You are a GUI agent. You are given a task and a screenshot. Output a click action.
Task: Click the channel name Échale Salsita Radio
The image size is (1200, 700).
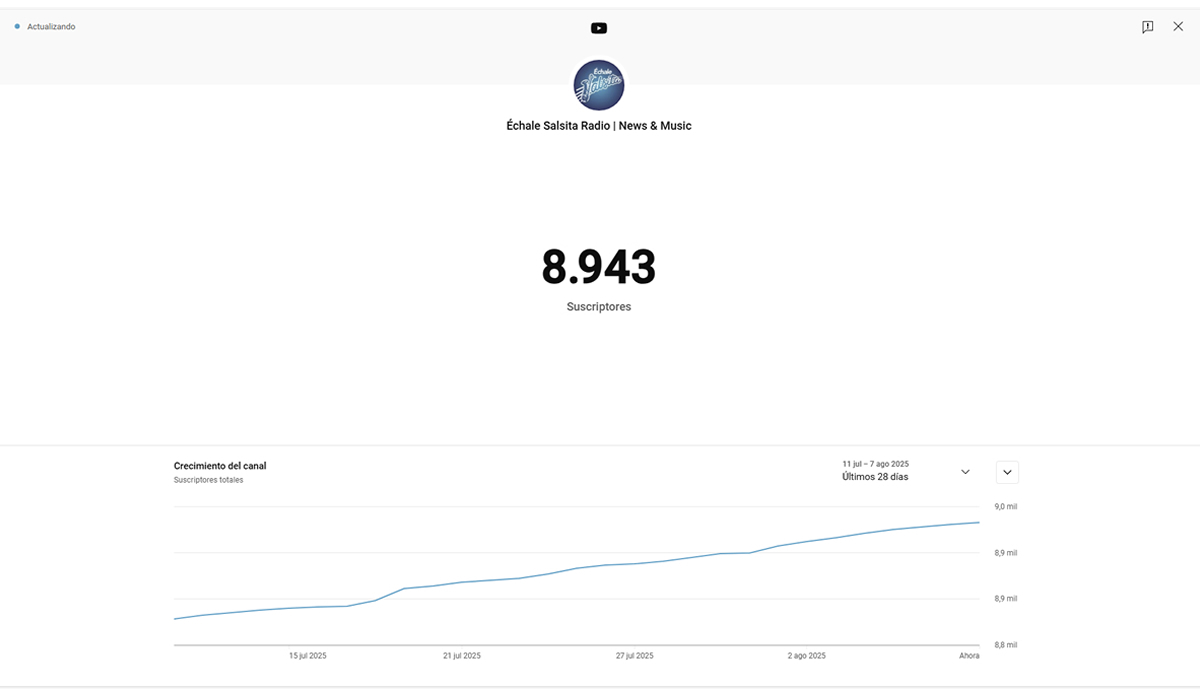tap(599, 126)
